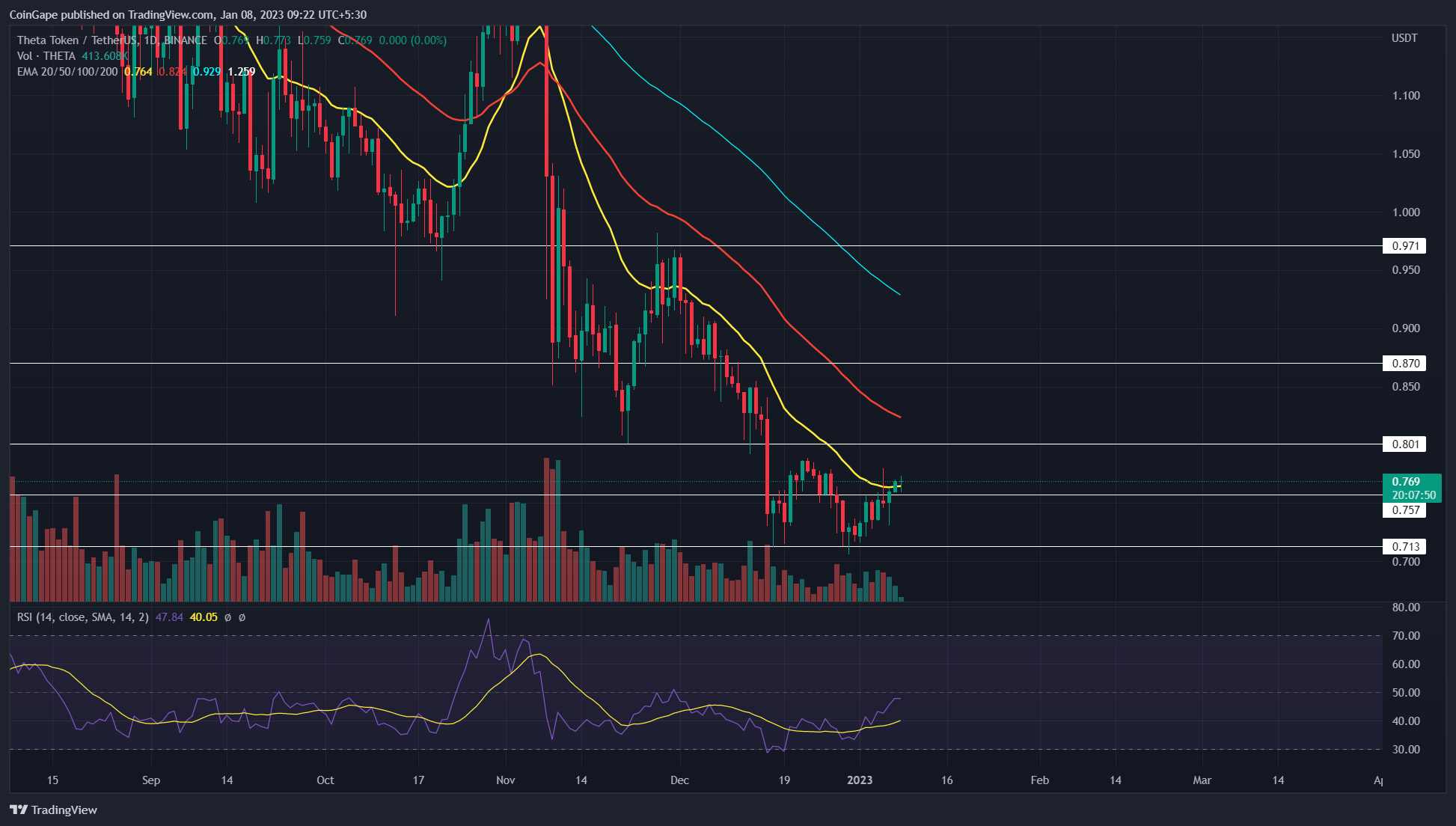The image size is (1456, 826).
Task: Click the Nov label on time axis
Action: click(x=506, y=780)
